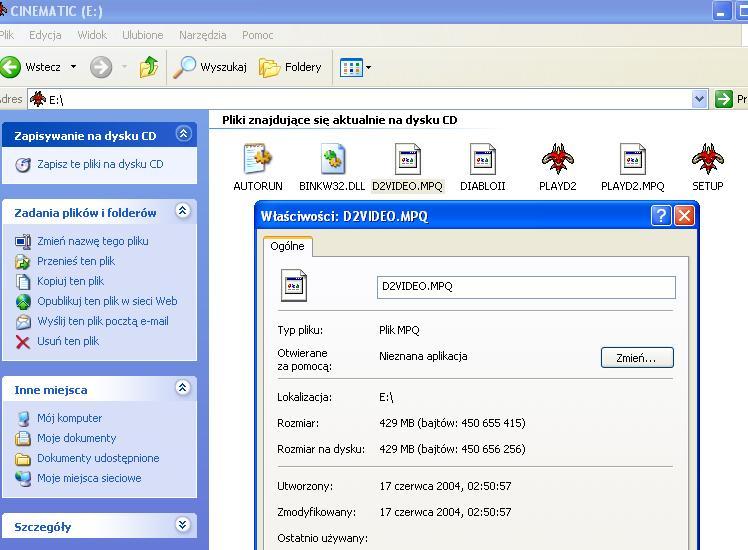This screenshot has width=748, height=550.
Task: Open the views button dropdown arrow
Action: 368,68
